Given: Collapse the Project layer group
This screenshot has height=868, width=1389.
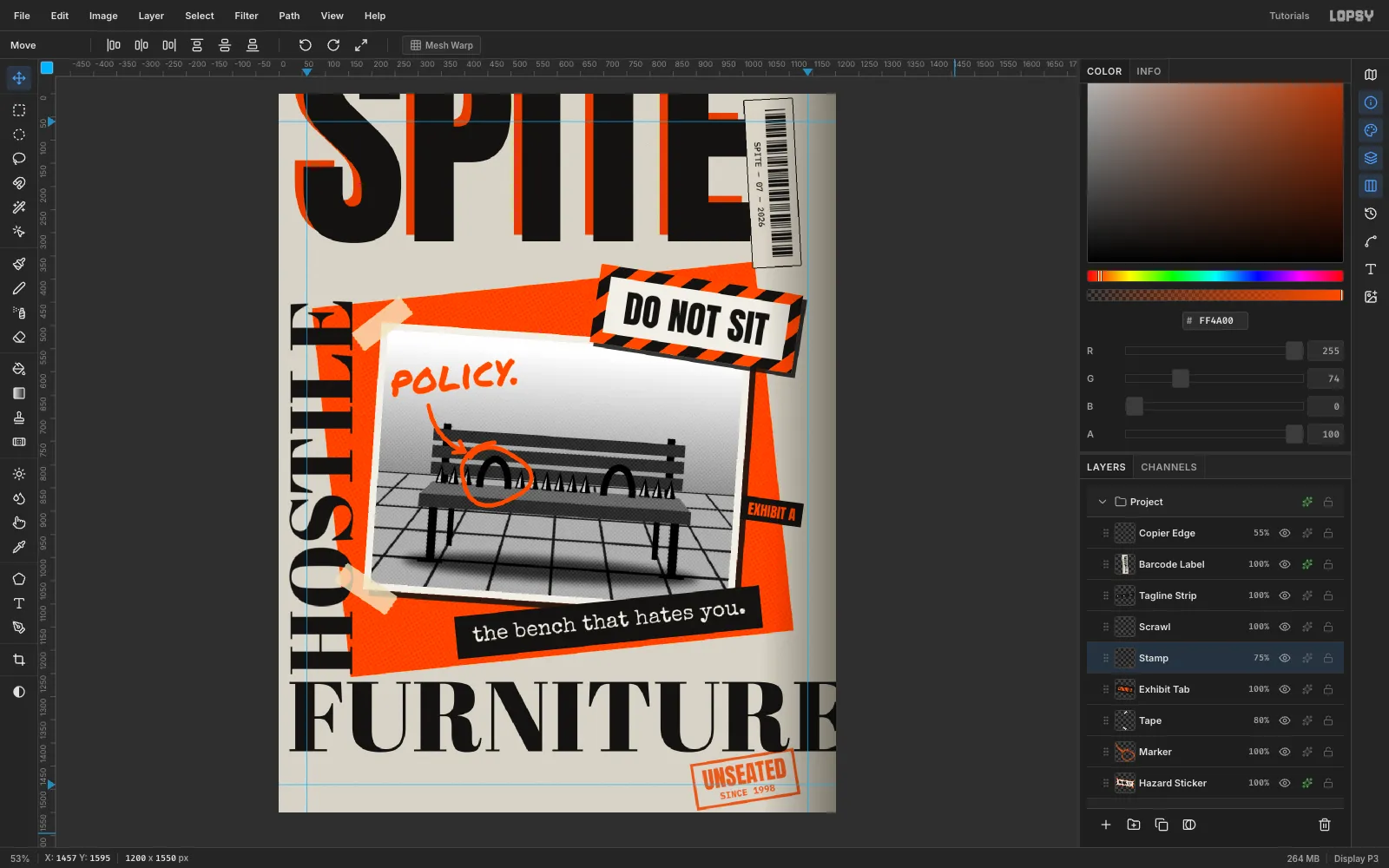Looking at the screenshot, I should click(x=1103, y=502).
